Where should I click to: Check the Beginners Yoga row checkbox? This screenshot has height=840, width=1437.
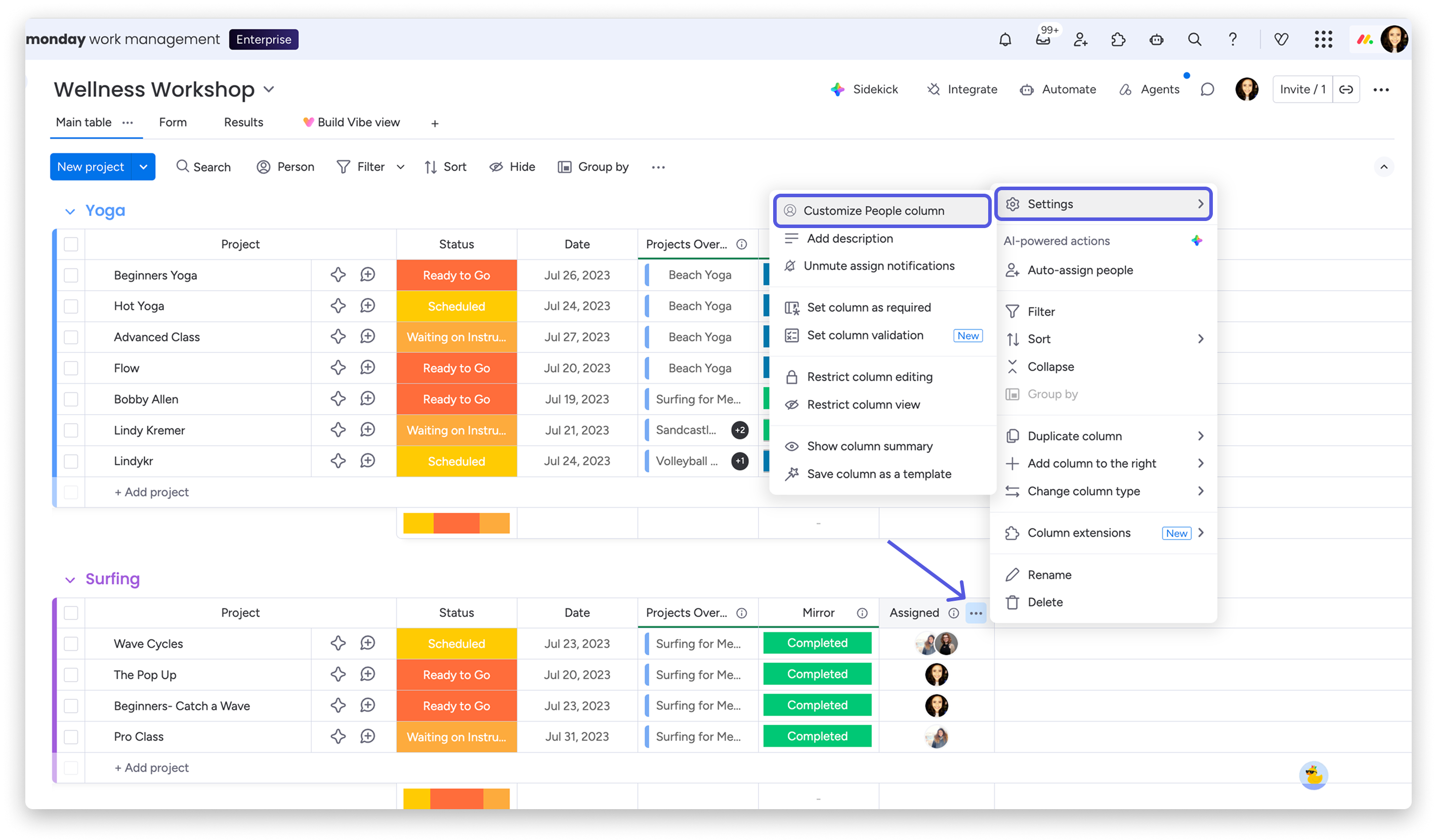pyautogui.click(x=71, y=275)
